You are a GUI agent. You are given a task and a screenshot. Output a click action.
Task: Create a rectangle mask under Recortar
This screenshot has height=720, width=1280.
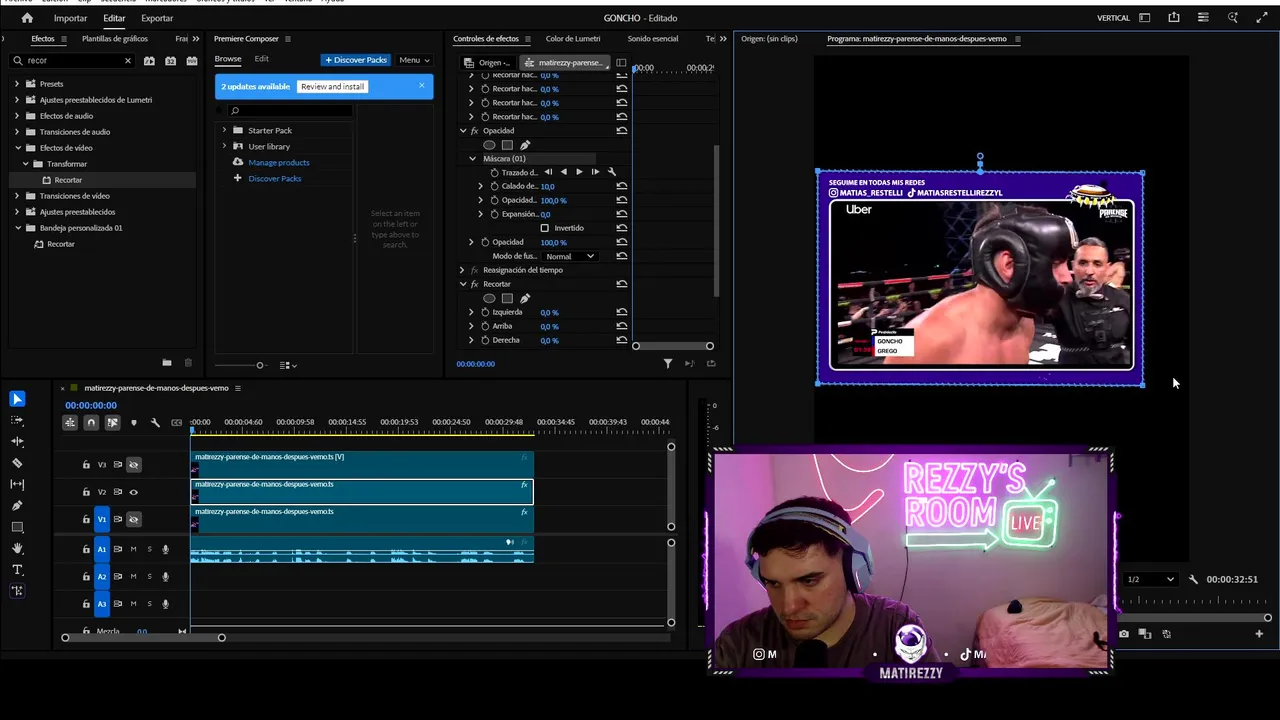tap(507, 298)
